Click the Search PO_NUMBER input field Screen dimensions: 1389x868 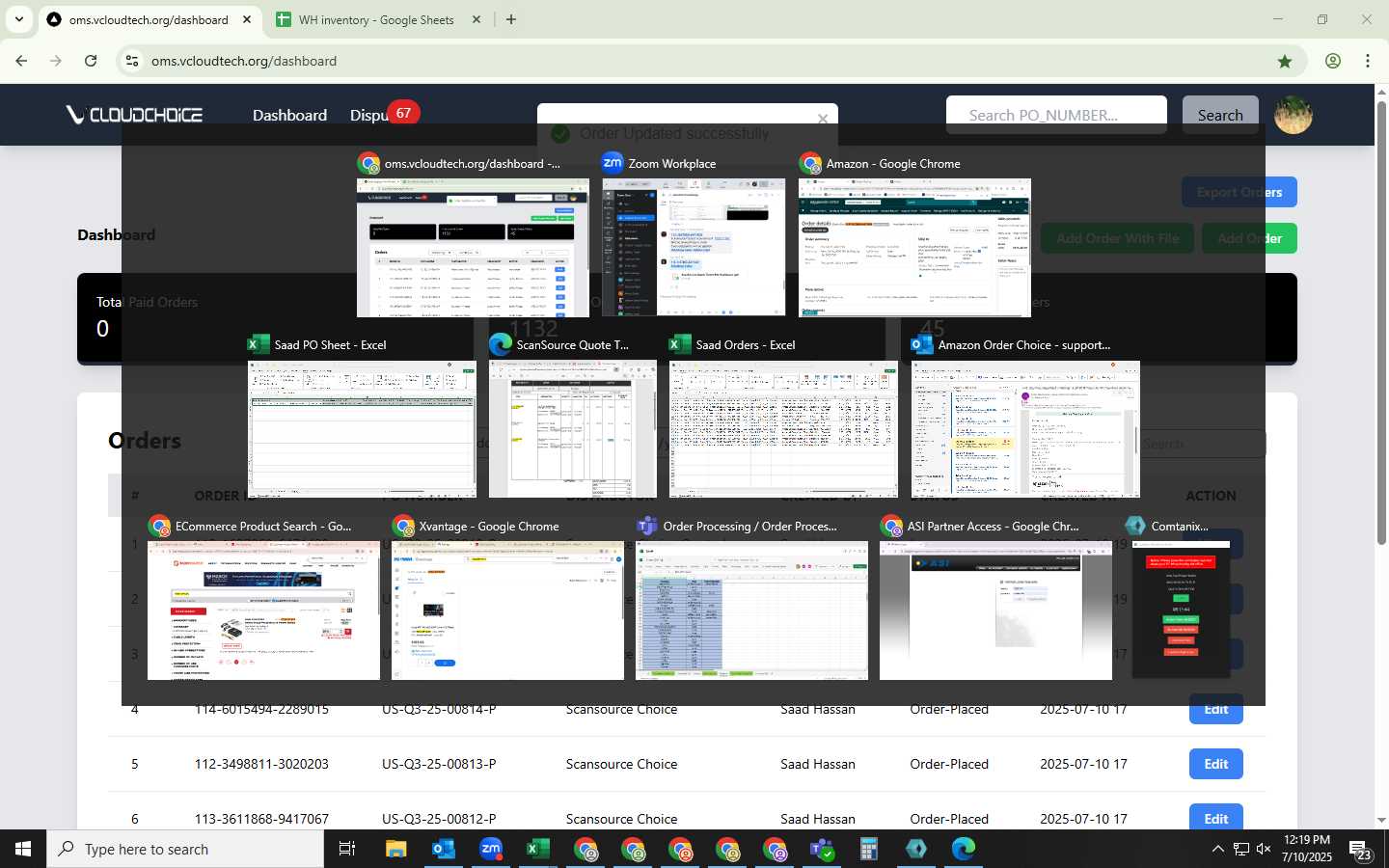pyautogui.click(x=1056, y=115)
